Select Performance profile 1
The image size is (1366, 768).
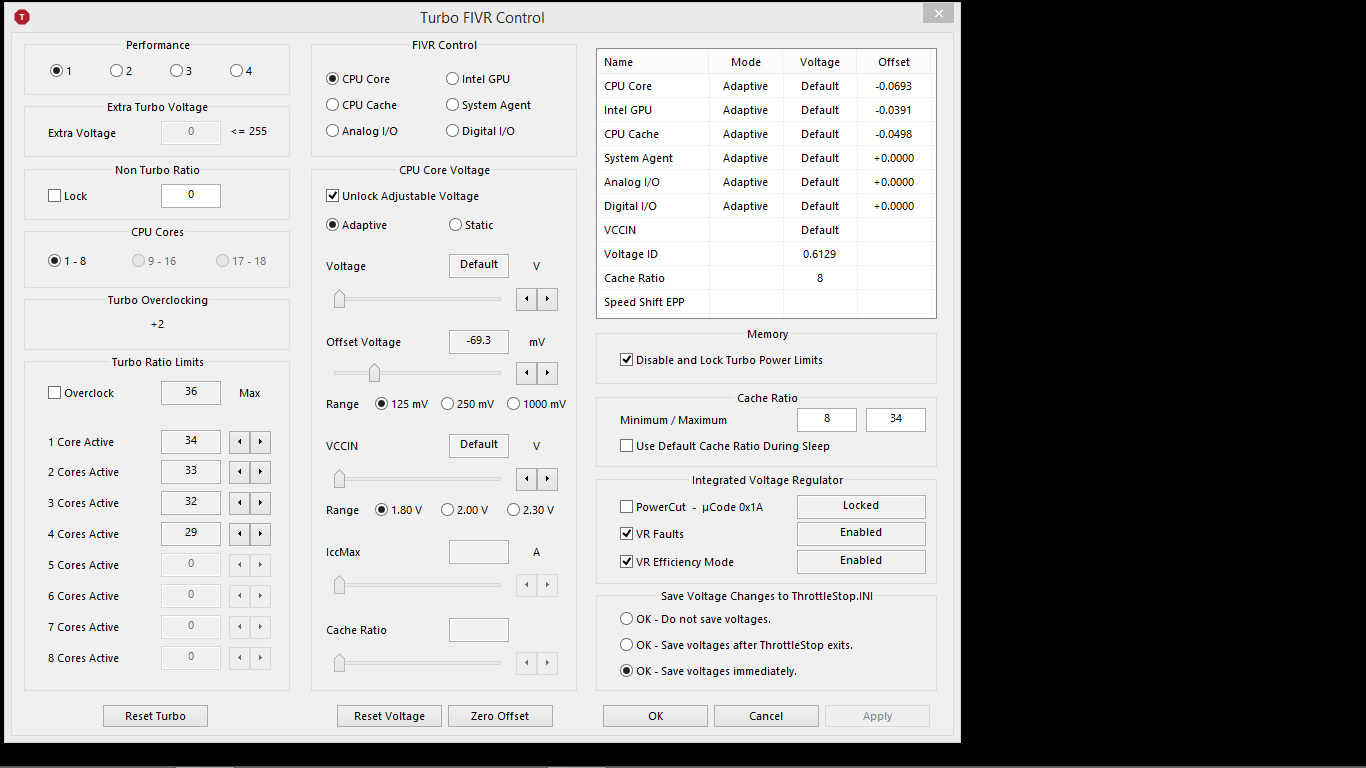61,71
